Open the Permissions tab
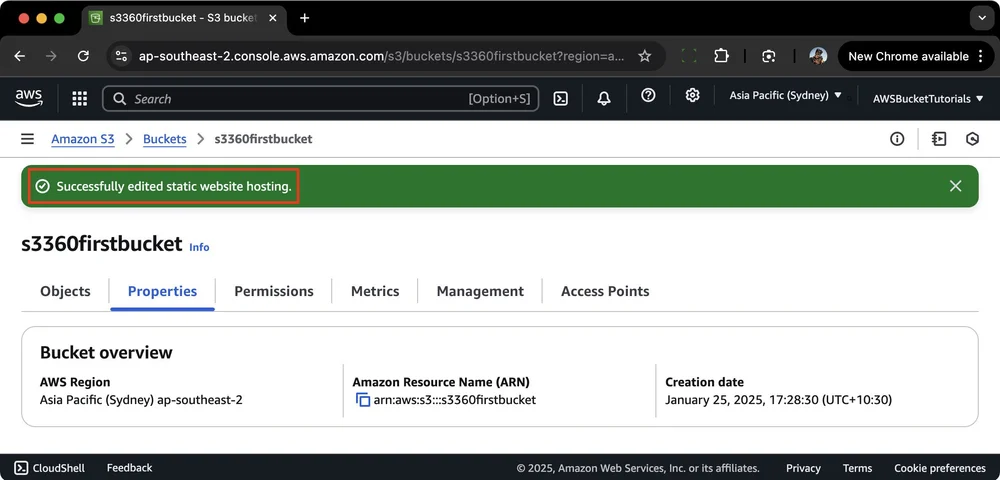Viewport: 1000px width, 480px height. click(274, 291)
